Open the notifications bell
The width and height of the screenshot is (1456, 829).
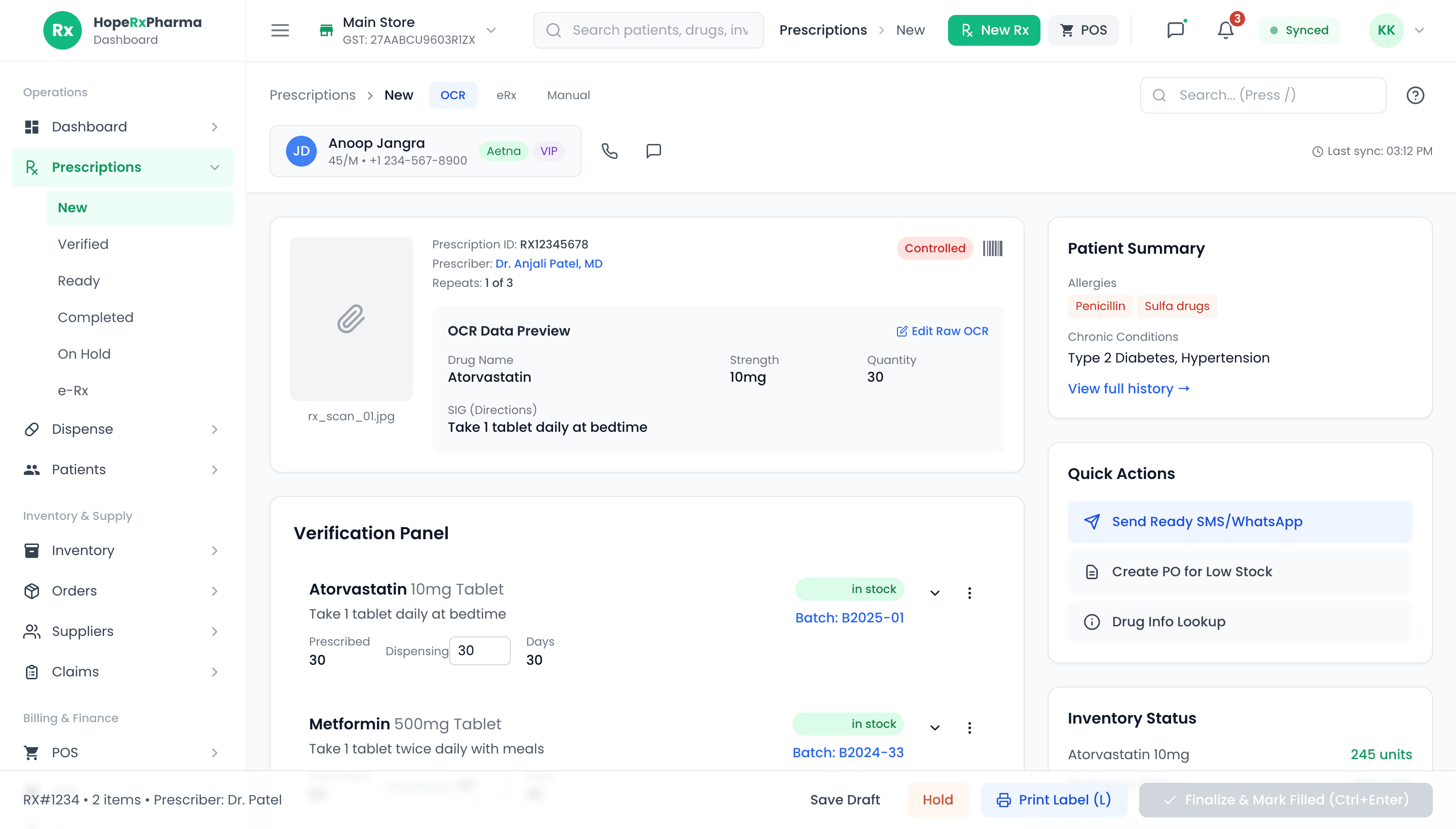(x=1225, y=30)
